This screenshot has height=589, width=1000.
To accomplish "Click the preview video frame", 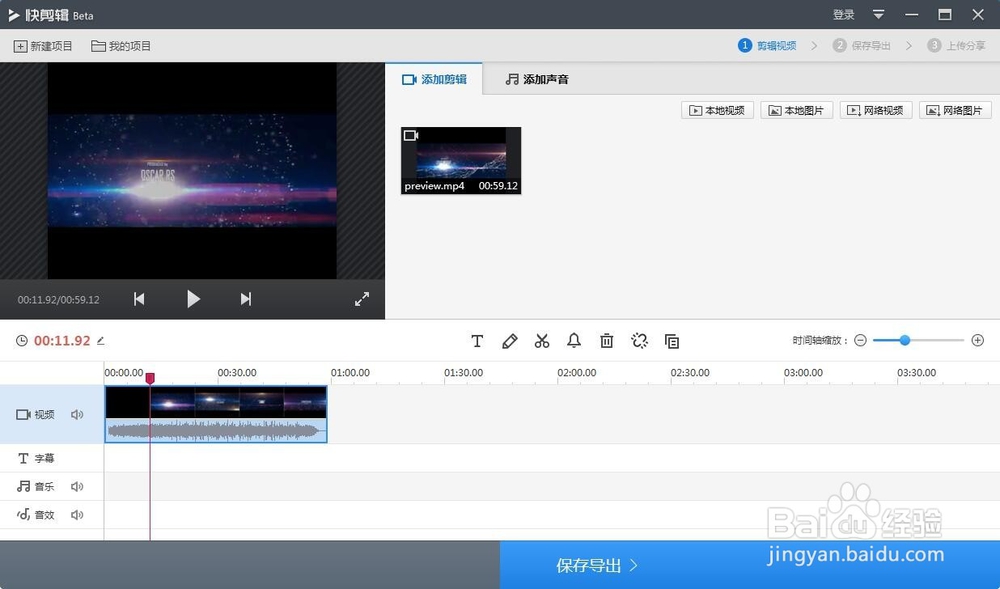I will tap(192, 170).
